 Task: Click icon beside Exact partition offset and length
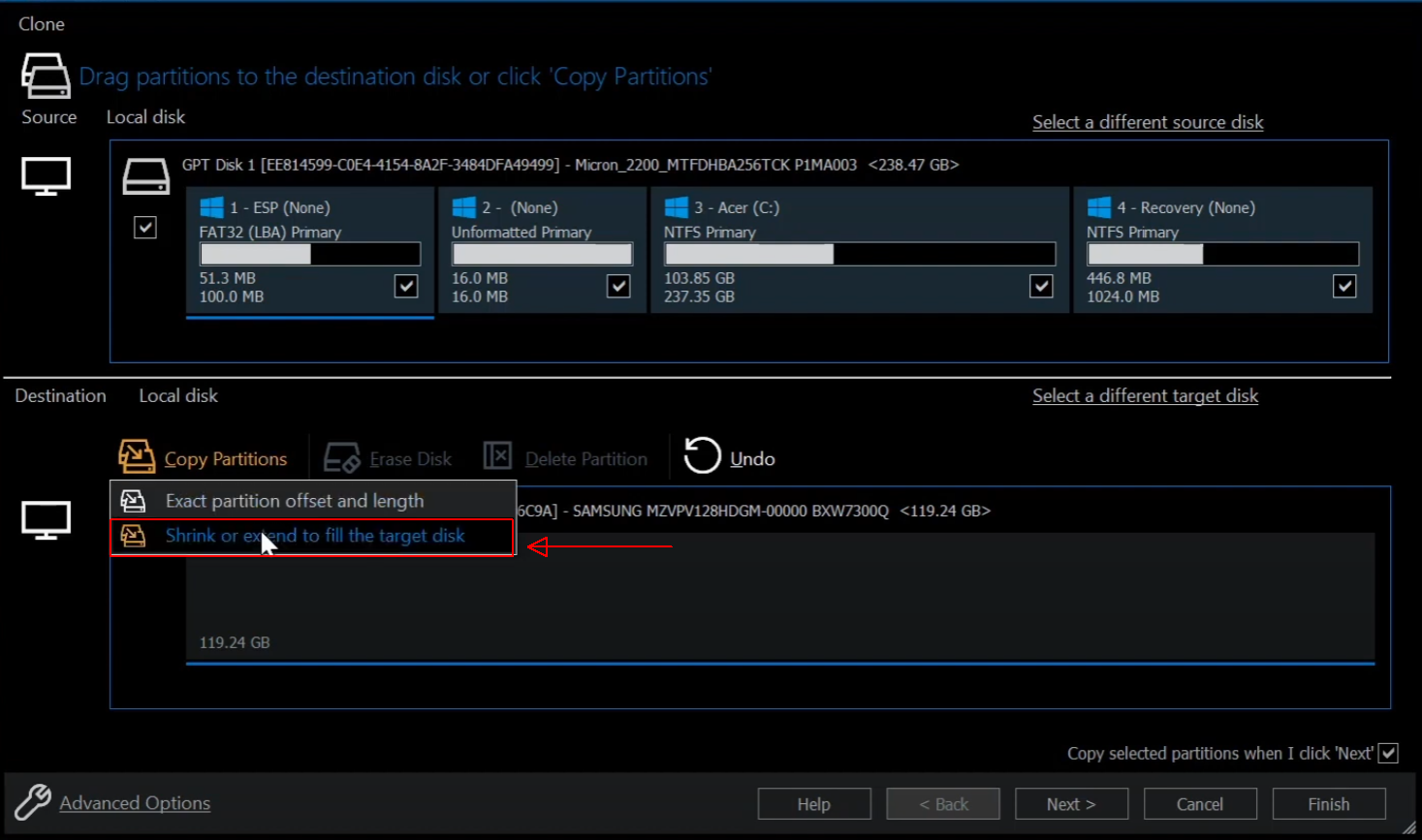click(133, 501)
